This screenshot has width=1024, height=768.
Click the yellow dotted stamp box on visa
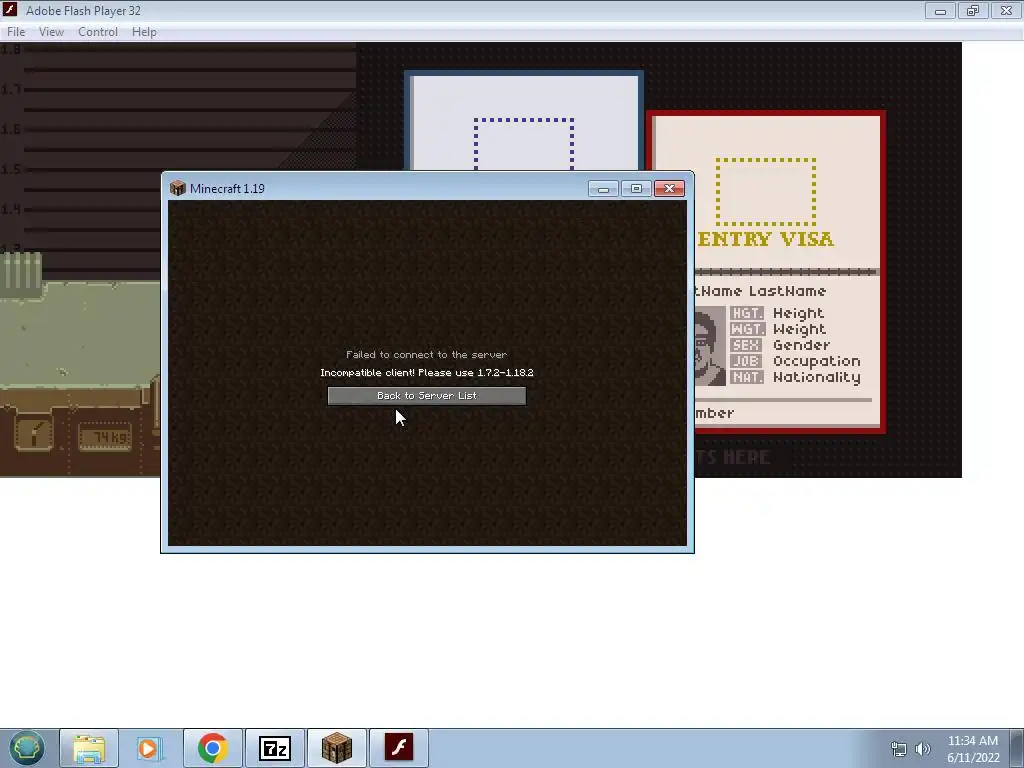[765, 191]
